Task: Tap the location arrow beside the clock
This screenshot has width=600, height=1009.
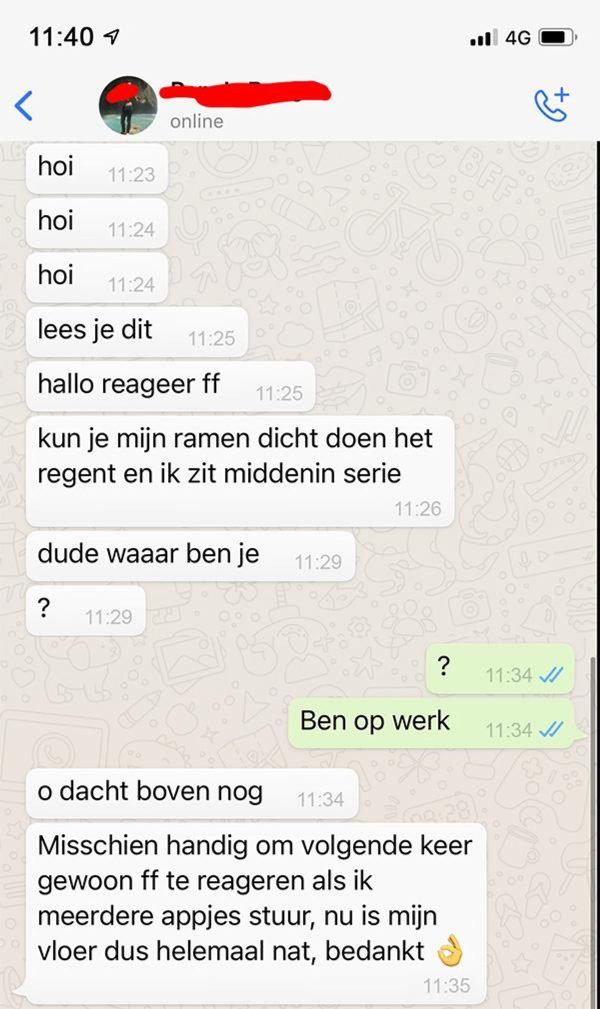Action: [x=111, y=37]
